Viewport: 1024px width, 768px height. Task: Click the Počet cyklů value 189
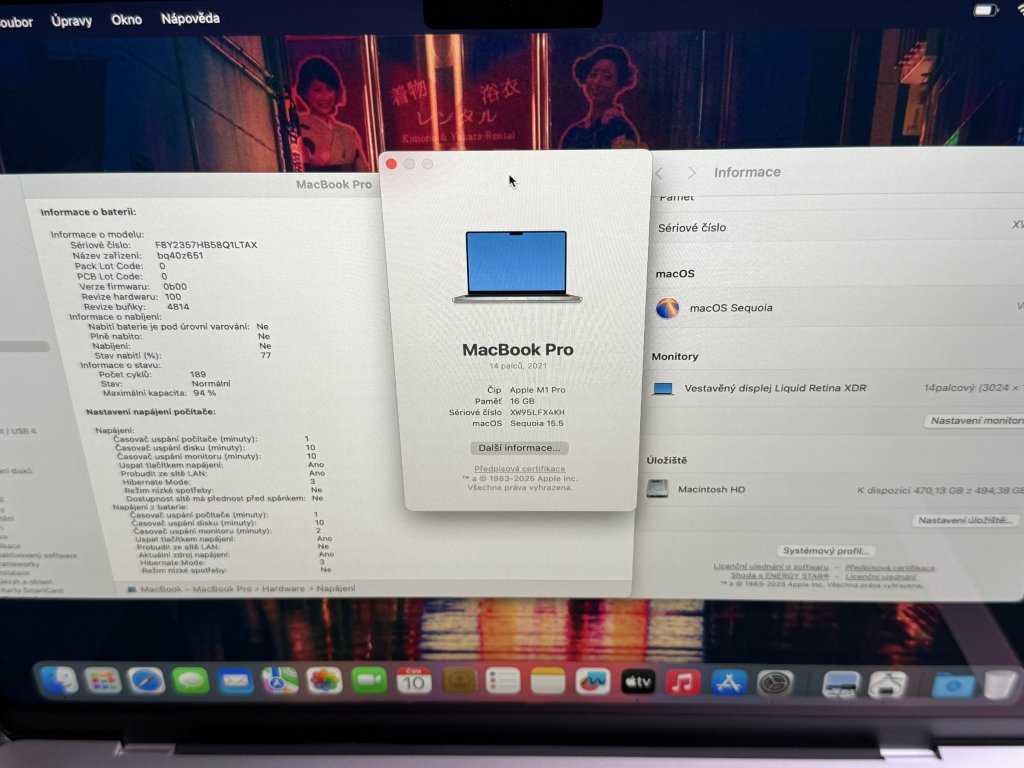coord(198,374)
